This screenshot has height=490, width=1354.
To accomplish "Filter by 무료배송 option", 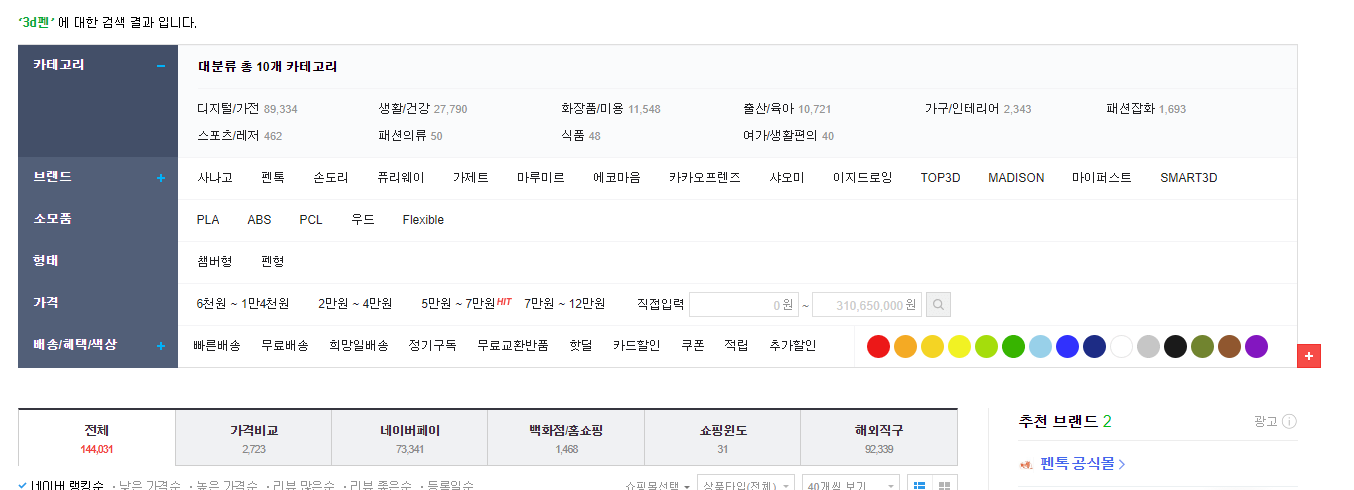I will click(285, 345).
